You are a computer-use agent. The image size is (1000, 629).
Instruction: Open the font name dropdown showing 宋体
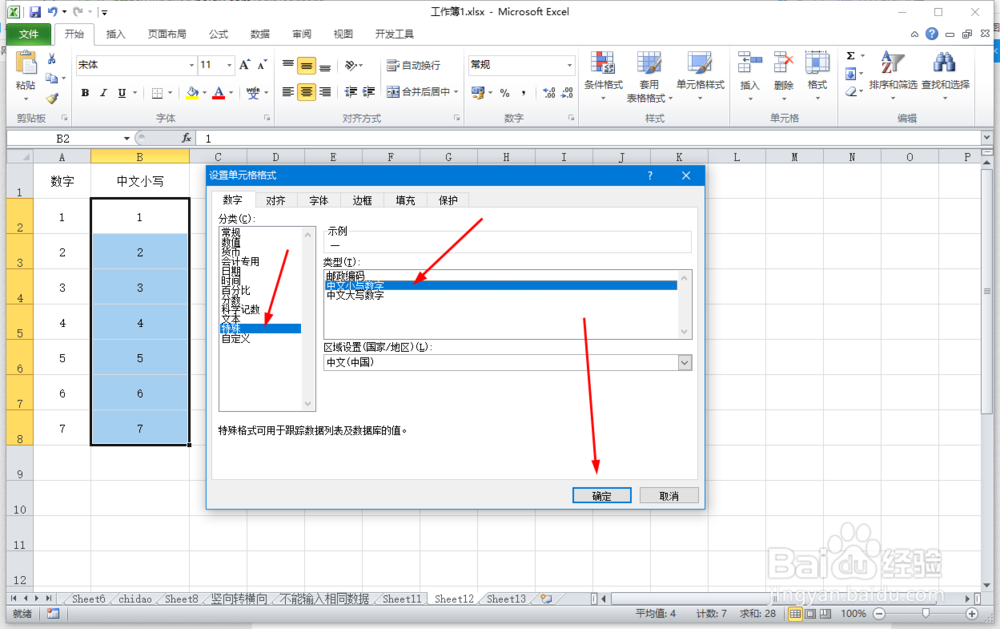191,65
